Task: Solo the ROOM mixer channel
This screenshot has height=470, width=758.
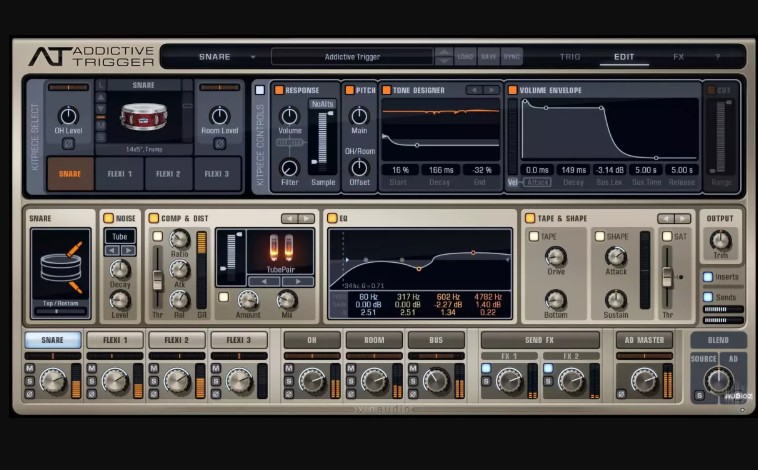Action: point(351,381)
